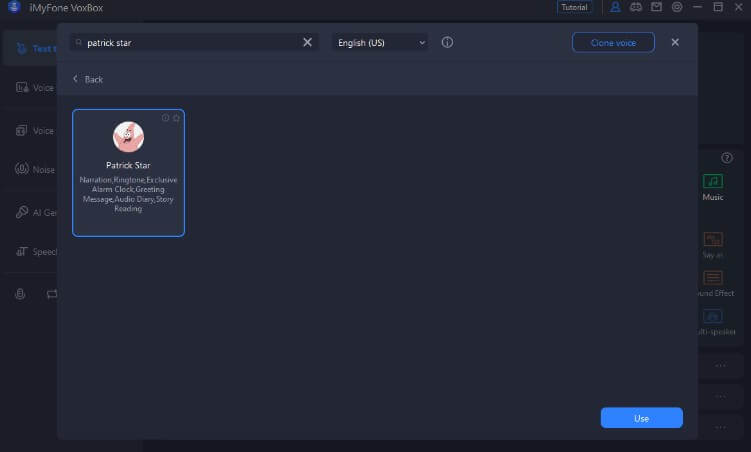Image resolution: width=751 pixels, height=452 pixels.
Task: Clear the patrick star search text
Action: tap(307, 42)
